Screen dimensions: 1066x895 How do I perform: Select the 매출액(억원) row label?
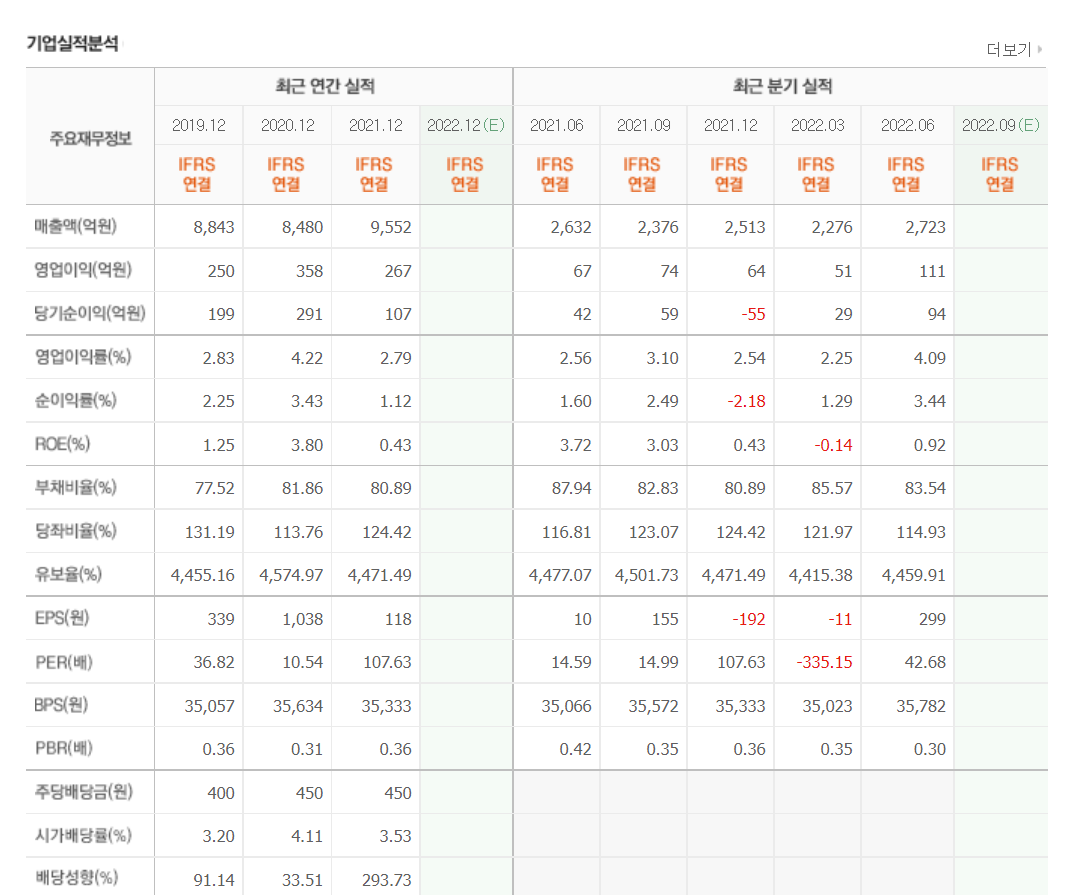tap(75, 226)
